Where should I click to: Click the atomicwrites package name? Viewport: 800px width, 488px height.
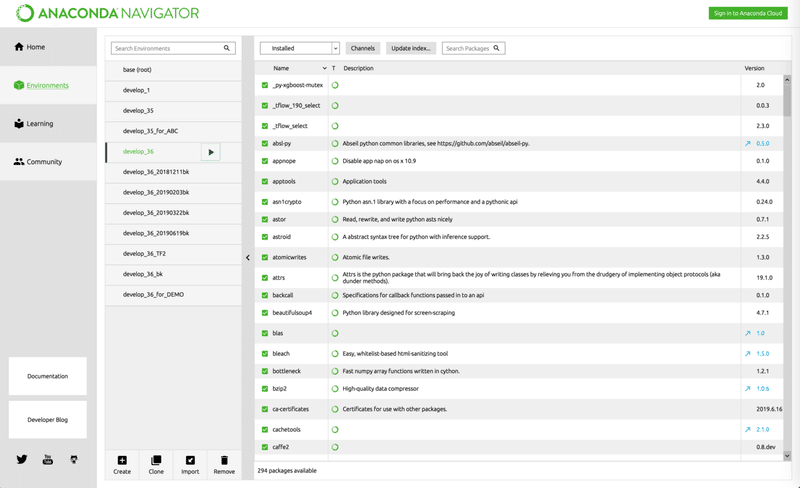(x=289, y=257)
